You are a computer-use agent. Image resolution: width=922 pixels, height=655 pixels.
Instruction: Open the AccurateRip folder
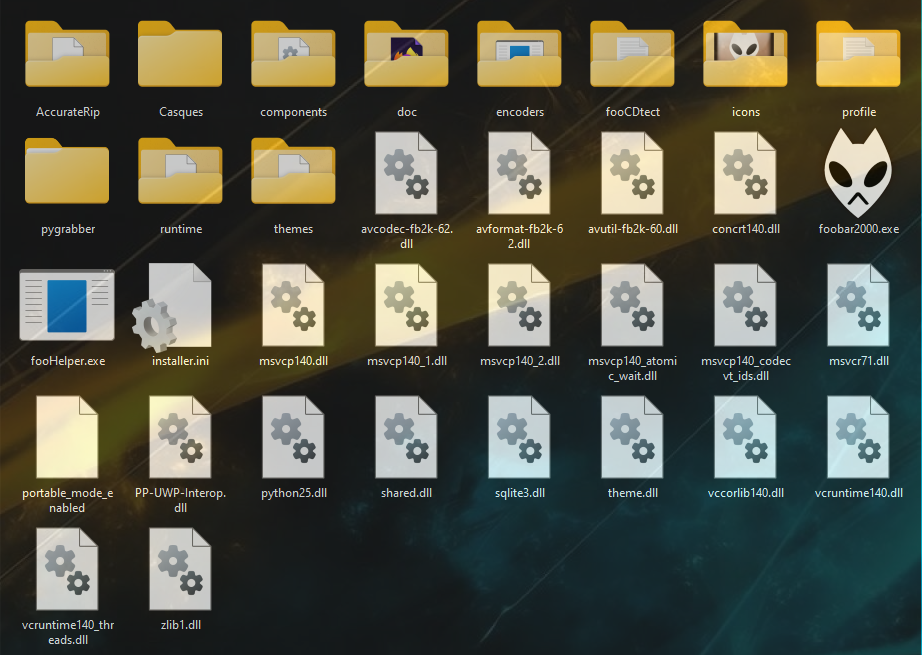[67, 54]
